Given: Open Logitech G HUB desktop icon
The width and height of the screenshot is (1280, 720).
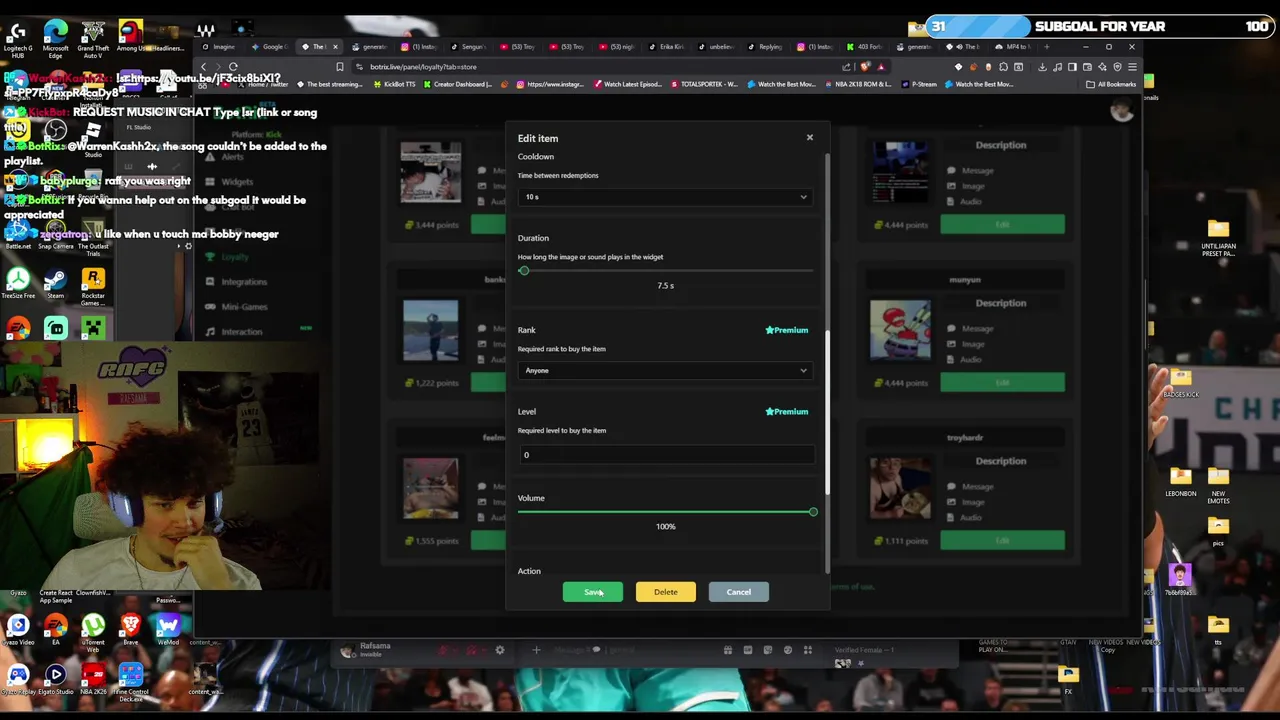Looking at the screenshot, I should pos(17,37).
